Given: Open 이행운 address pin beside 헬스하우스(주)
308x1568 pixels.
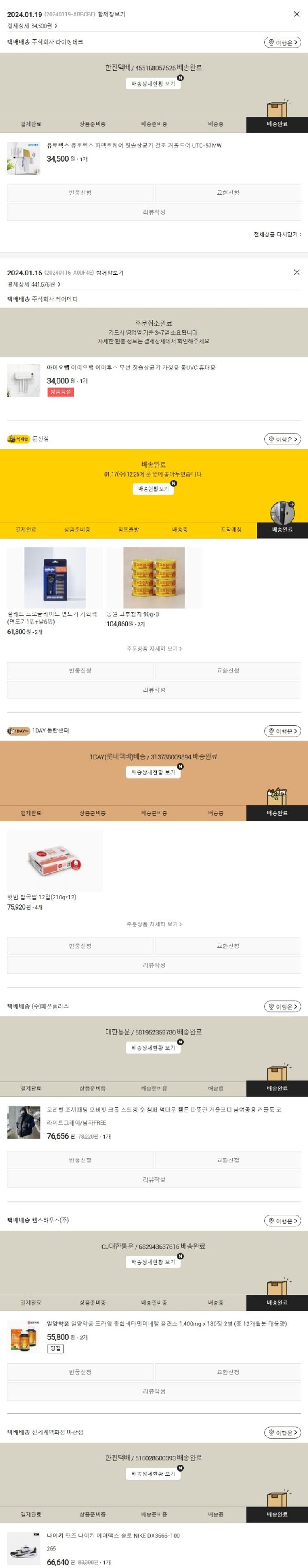Looking at the screenshot, I should [283, 1220].
